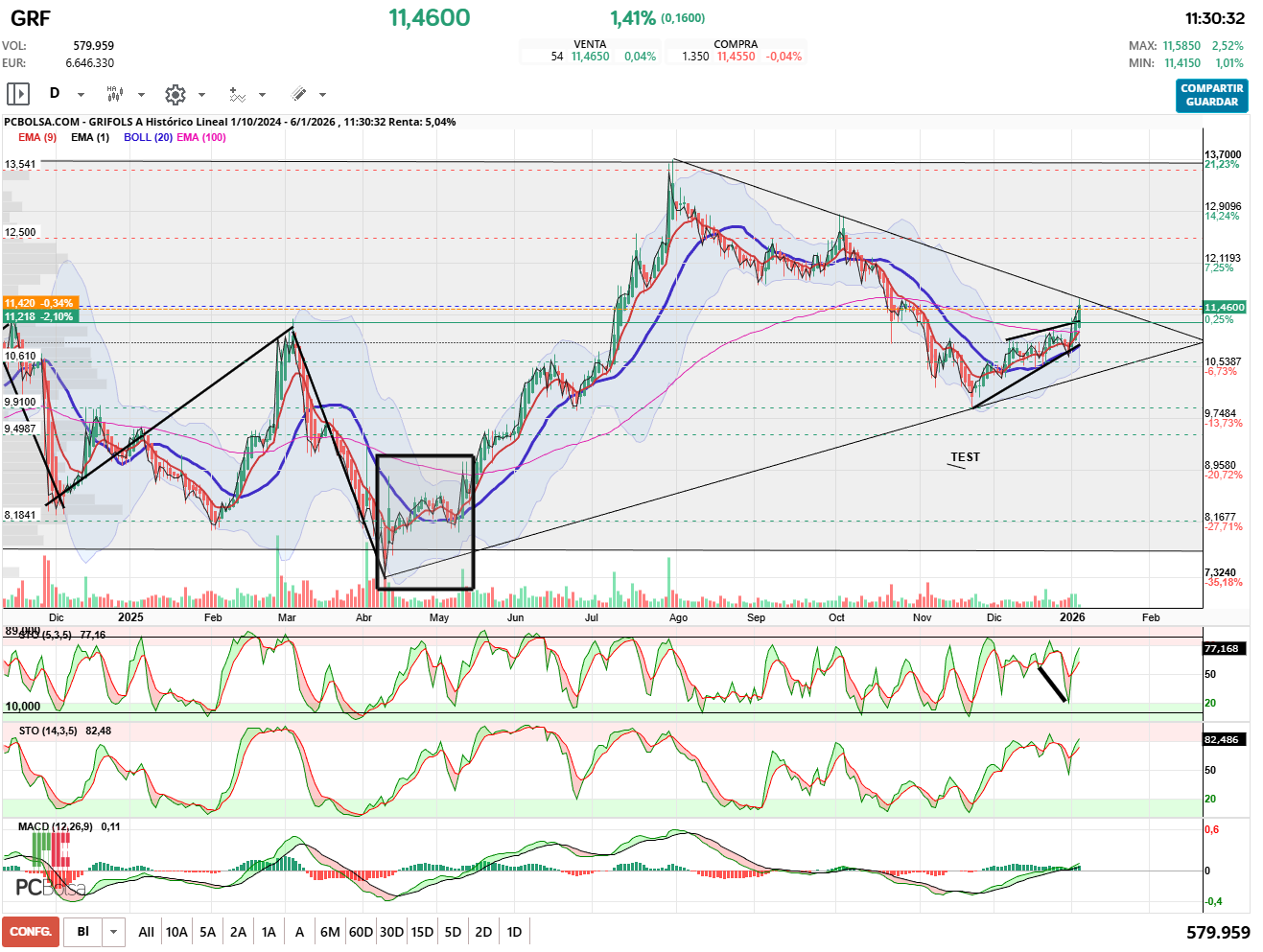Toggle the EMA (9) indicator label
The height and width of the screenshot is (952, 1263).
[x=37, y=137]
